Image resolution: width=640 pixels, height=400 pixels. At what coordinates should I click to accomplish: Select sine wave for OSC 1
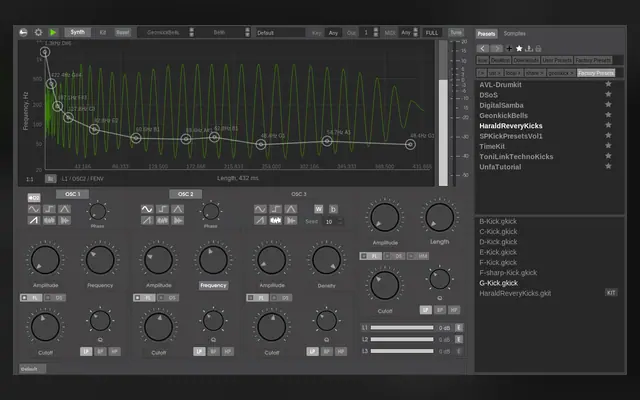coord(34,209)
